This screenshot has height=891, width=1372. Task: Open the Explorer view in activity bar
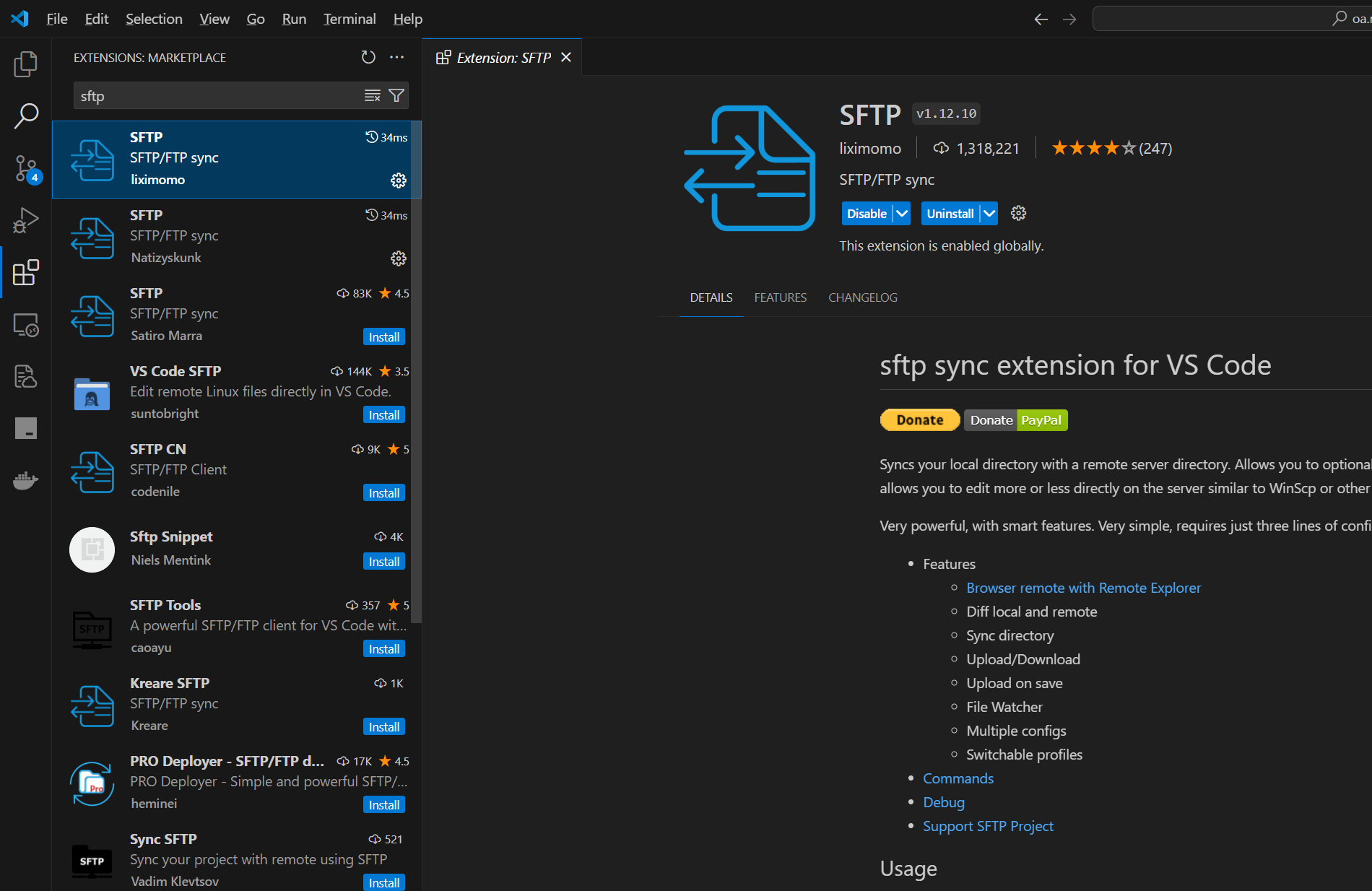[26, 64]
